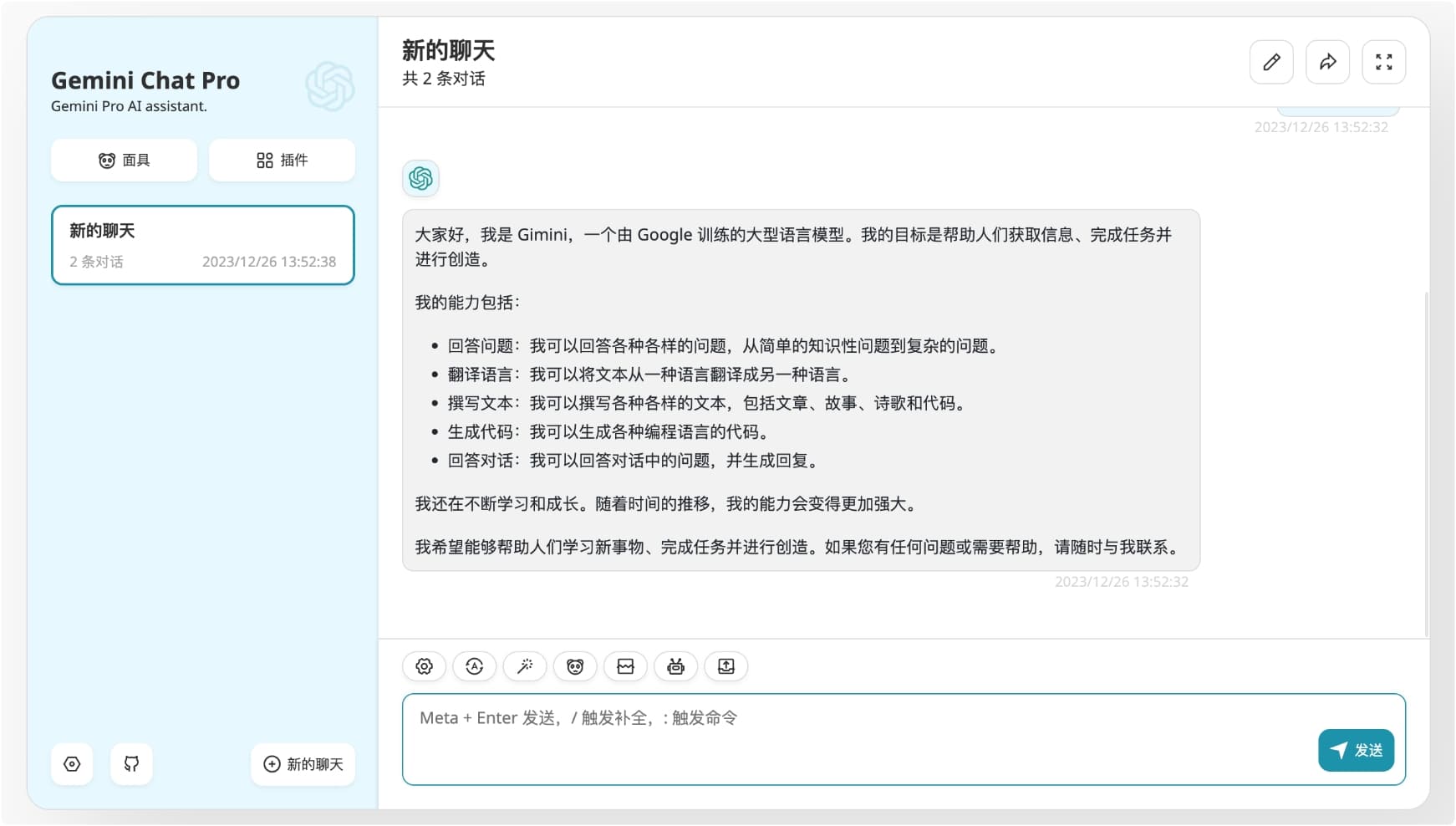Change model using the robot icon
Image resolution: width=1456 pixels, height=826 pixels.
[675, 666]
